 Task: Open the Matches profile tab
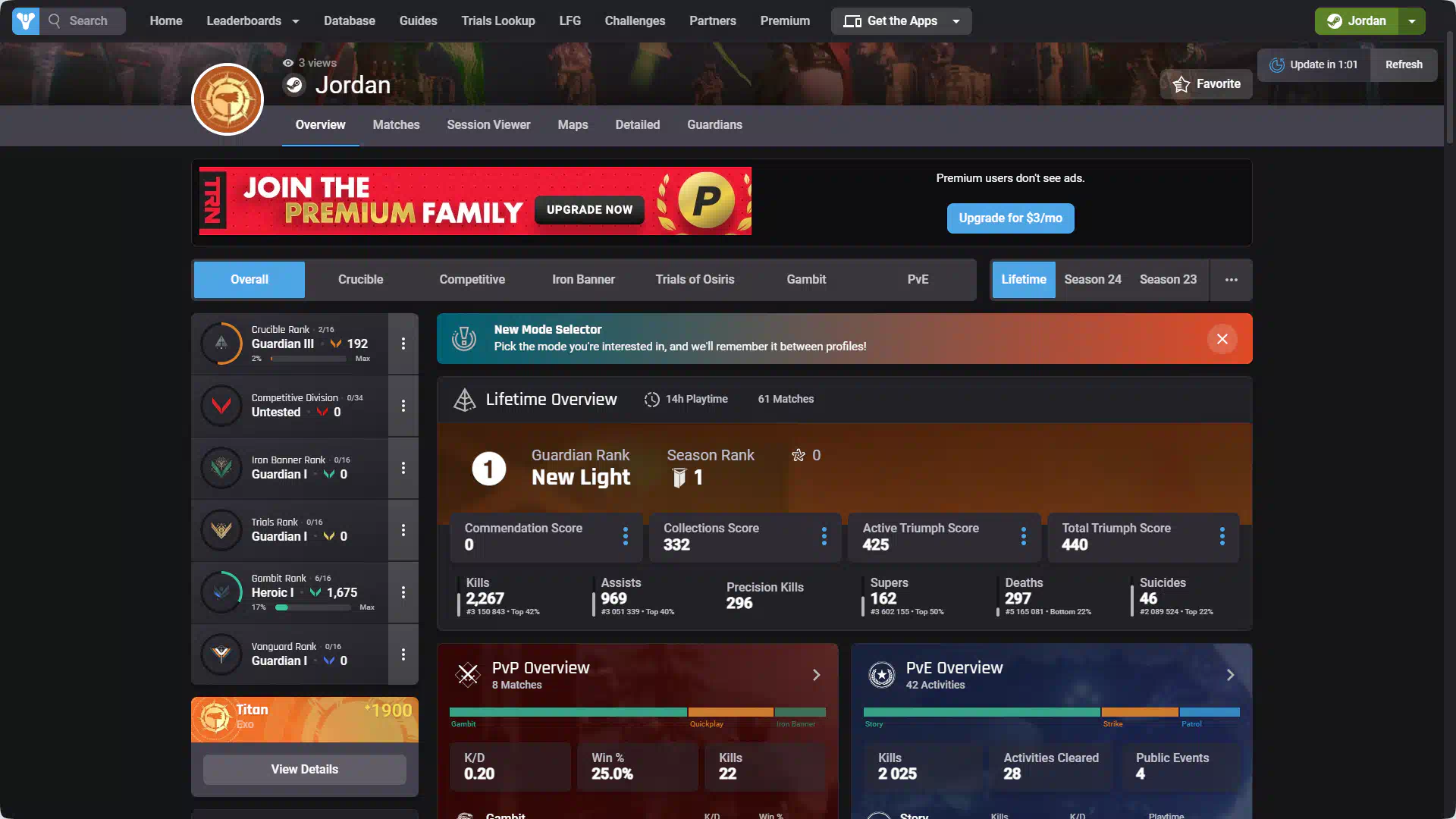click(397, 125)
